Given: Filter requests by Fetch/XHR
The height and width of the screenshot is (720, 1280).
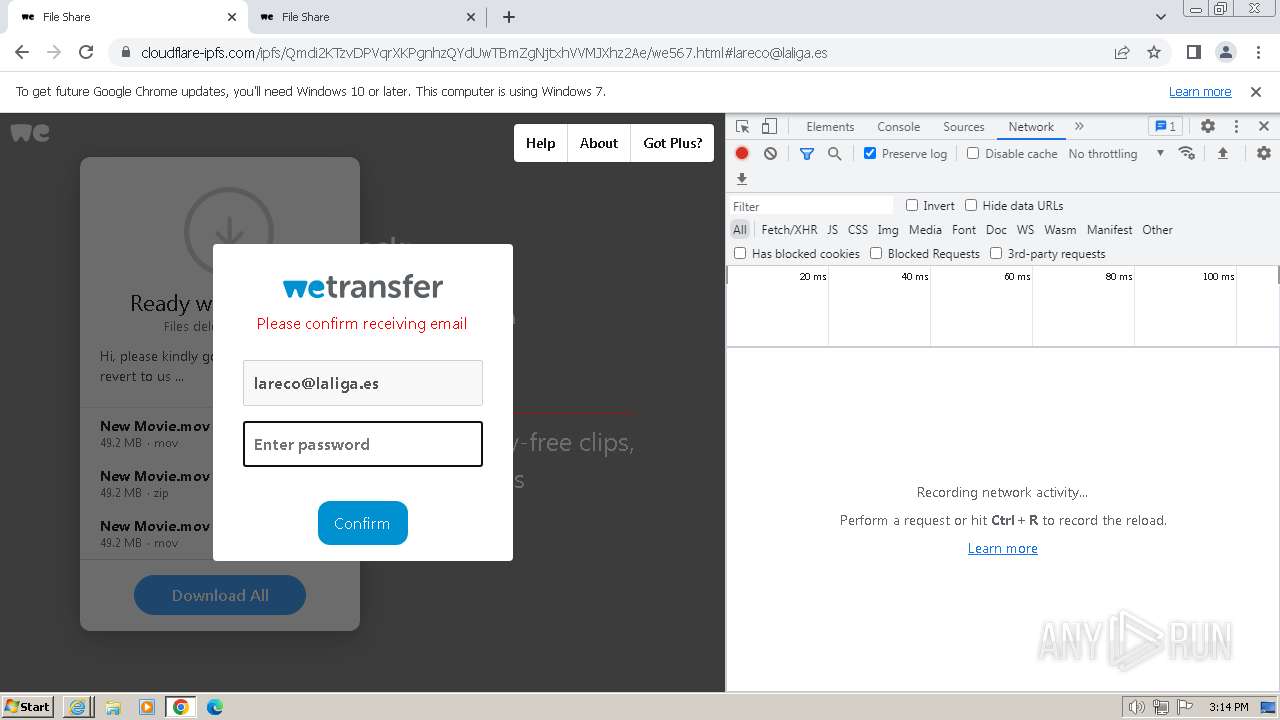Looking at the screenshot, I should point(789,229).
